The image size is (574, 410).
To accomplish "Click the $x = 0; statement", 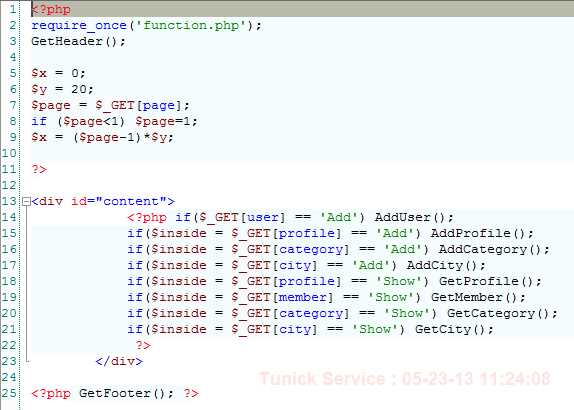I will pyautogui.click(x=59, y=73).
